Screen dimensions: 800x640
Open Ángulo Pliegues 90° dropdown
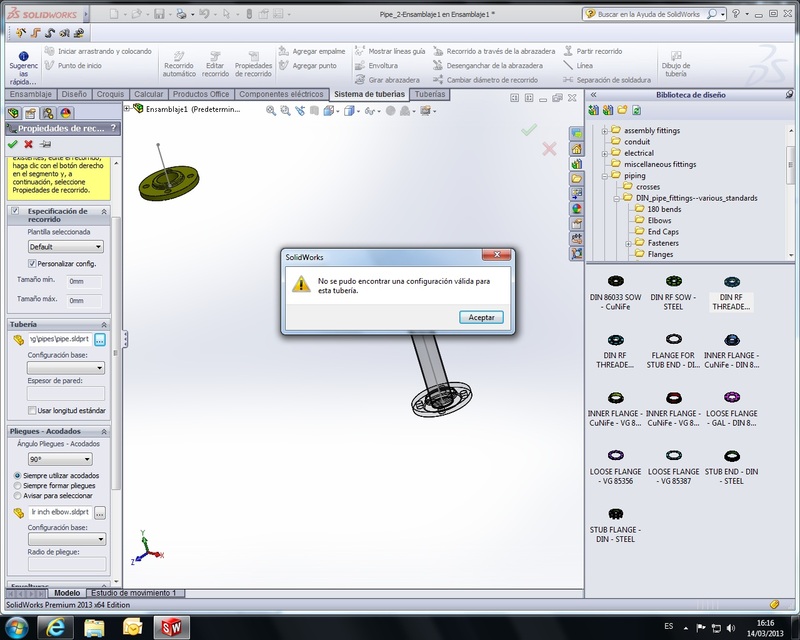click(x=60, y=459)
